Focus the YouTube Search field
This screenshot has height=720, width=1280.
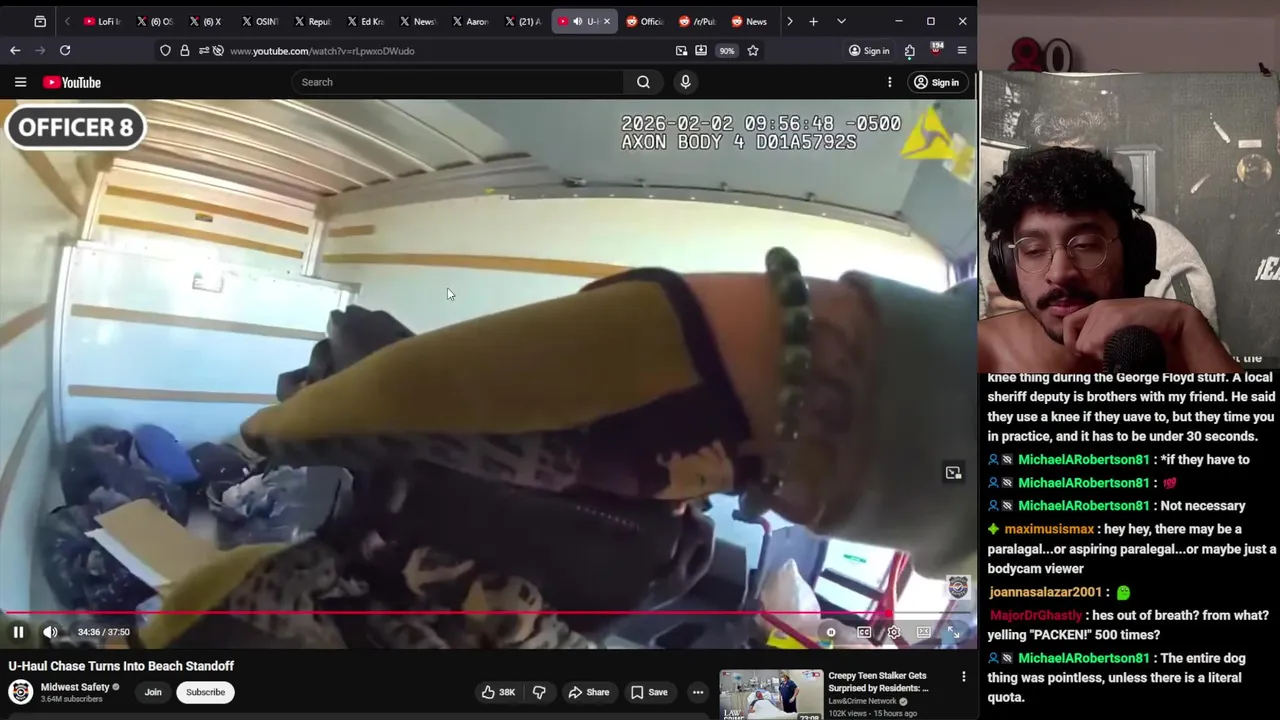[x=458, y=82]
